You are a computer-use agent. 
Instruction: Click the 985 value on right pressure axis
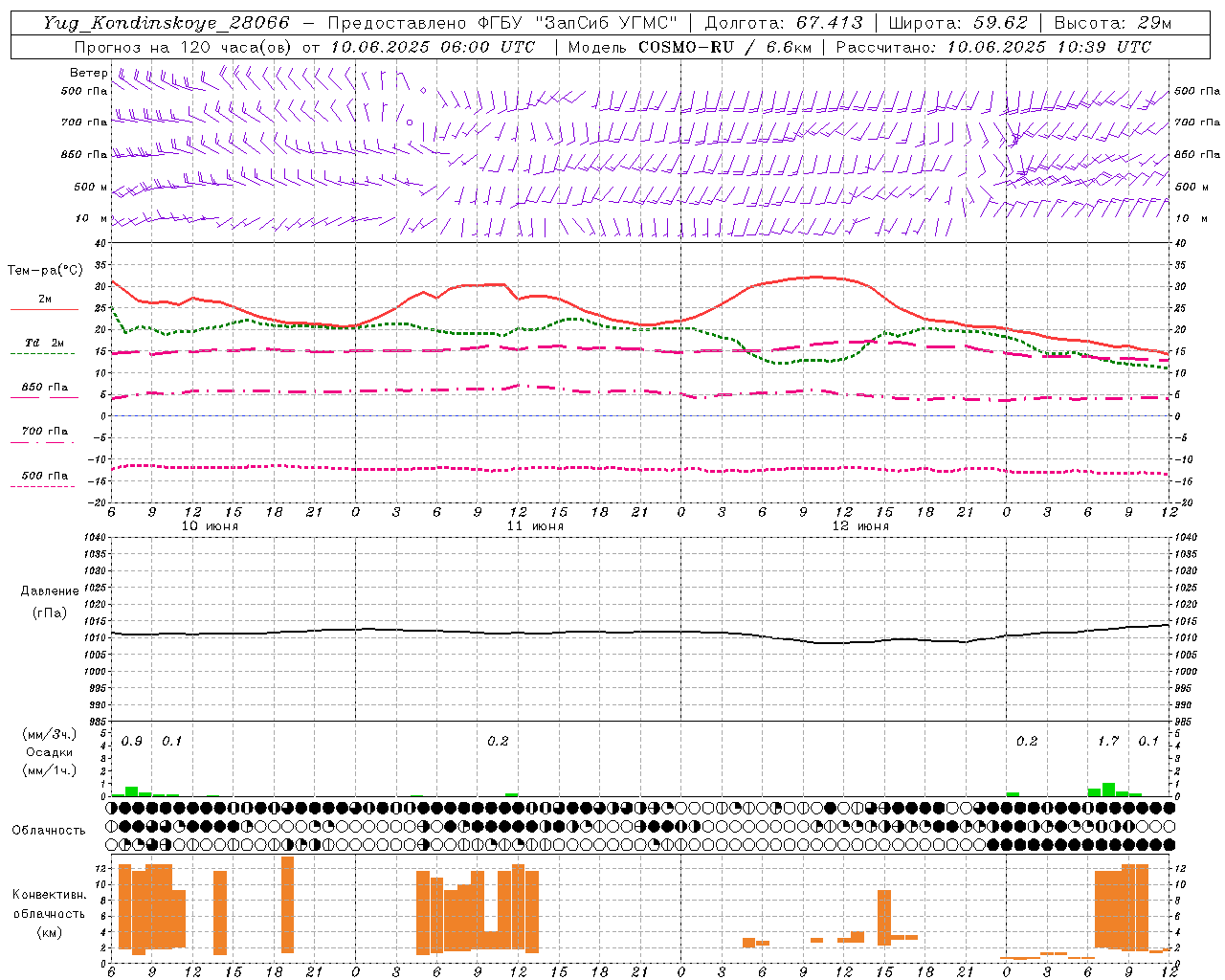[x=1185, y=722]
